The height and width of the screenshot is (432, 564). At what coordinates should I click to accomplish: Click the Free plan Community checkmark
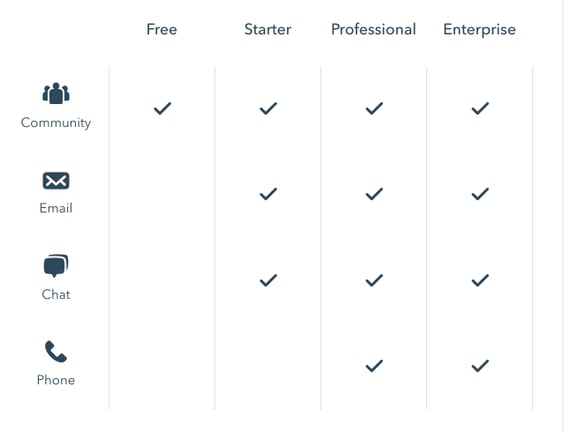click(x=162, y=108)
